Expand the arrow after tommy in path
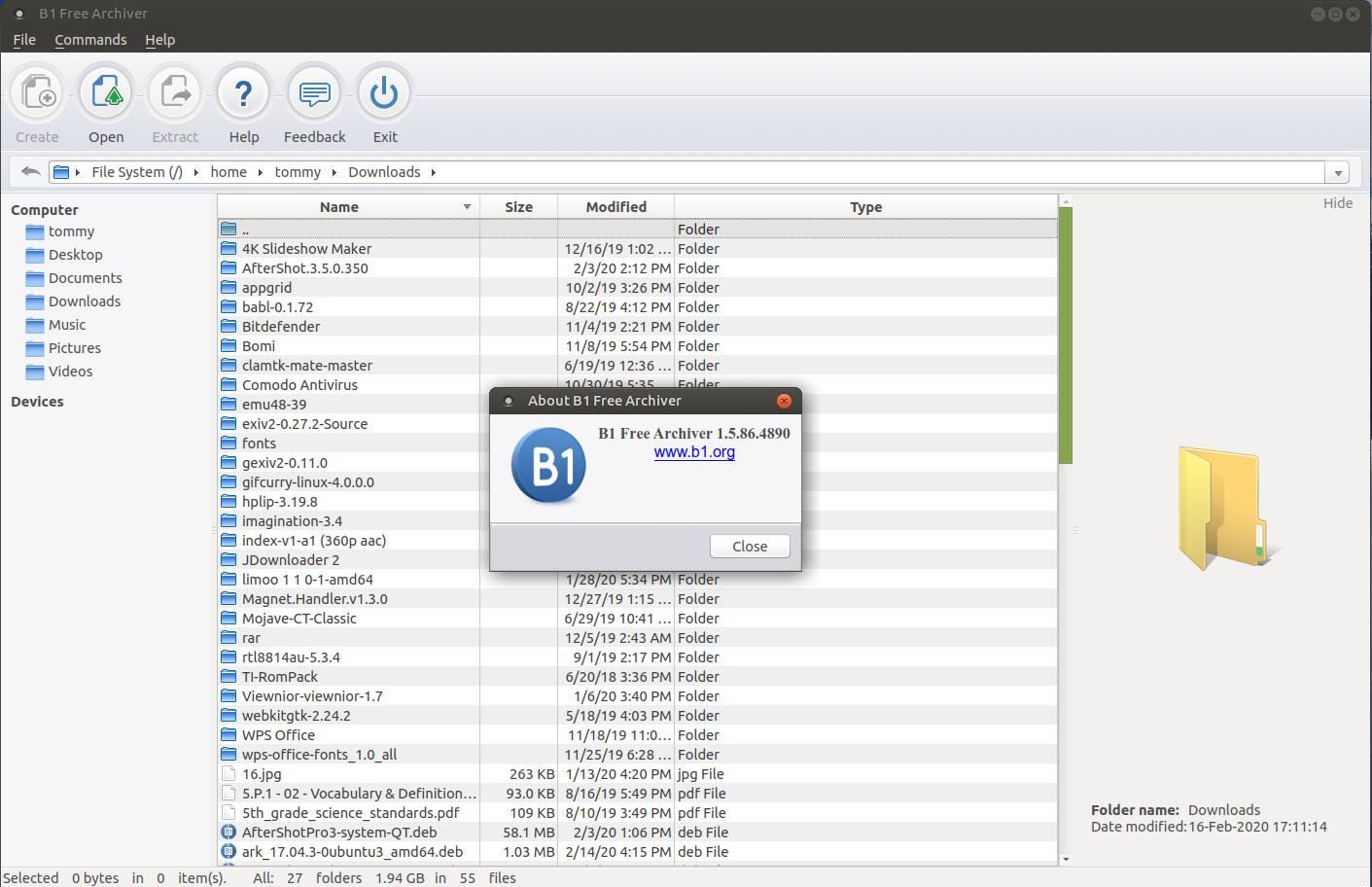 (x=334, y=172)
